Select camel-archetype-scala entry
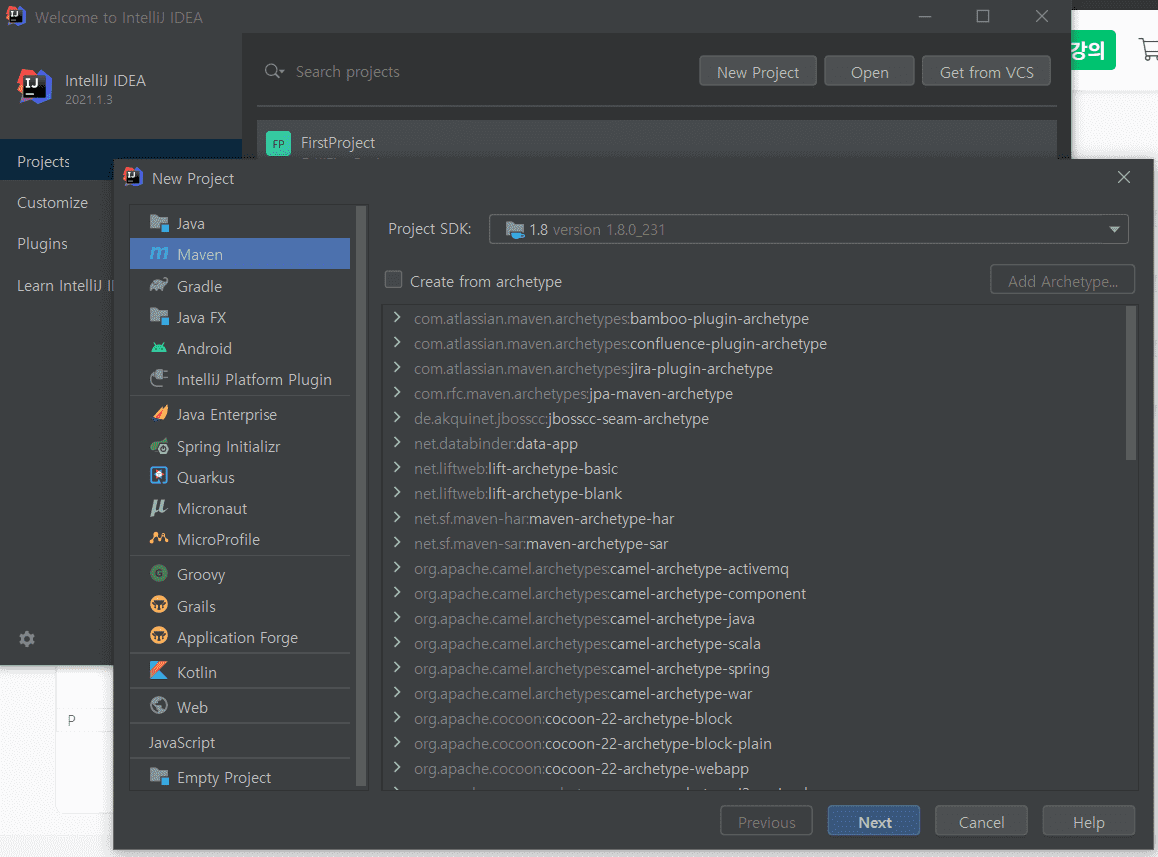The image size is (1158, 857). (x=587, y=643)
